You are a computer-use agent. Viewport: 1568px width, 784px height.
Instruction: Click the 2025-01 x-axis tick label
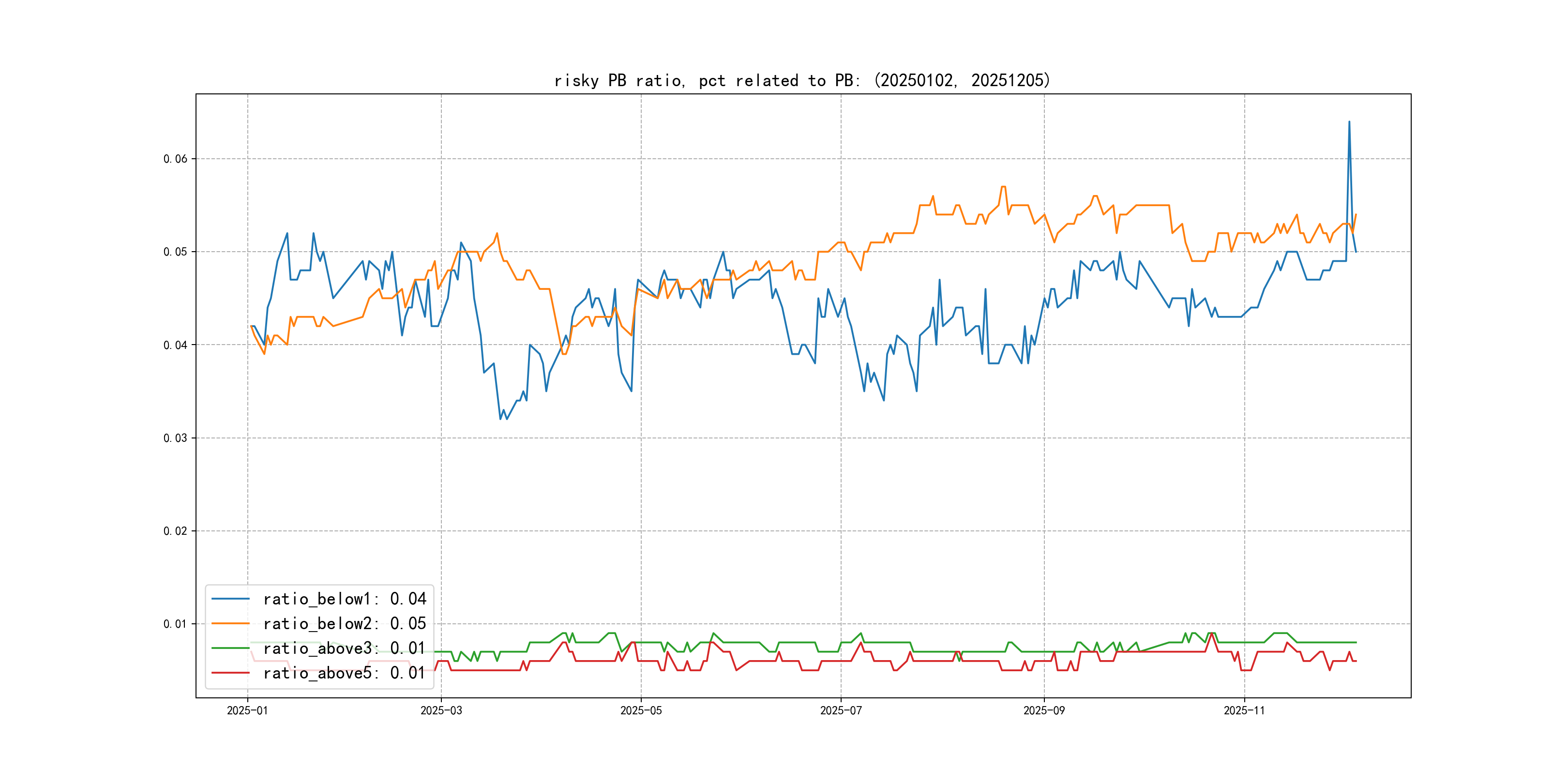247,711
